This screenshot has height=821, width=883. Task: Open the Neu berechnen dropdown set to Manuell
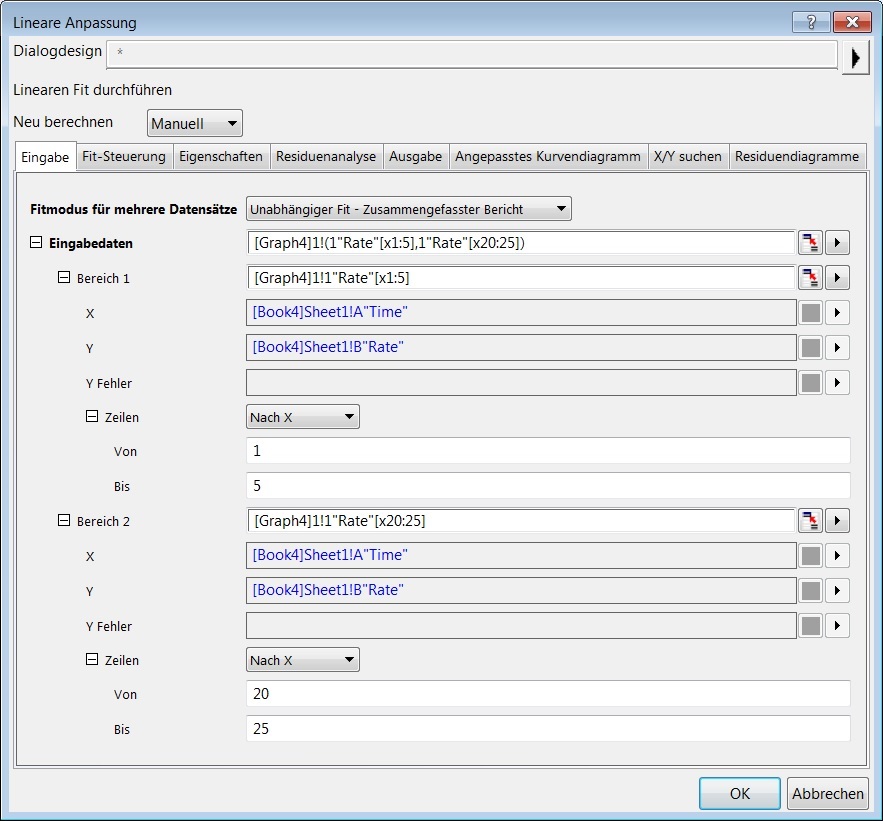point(195,123)
